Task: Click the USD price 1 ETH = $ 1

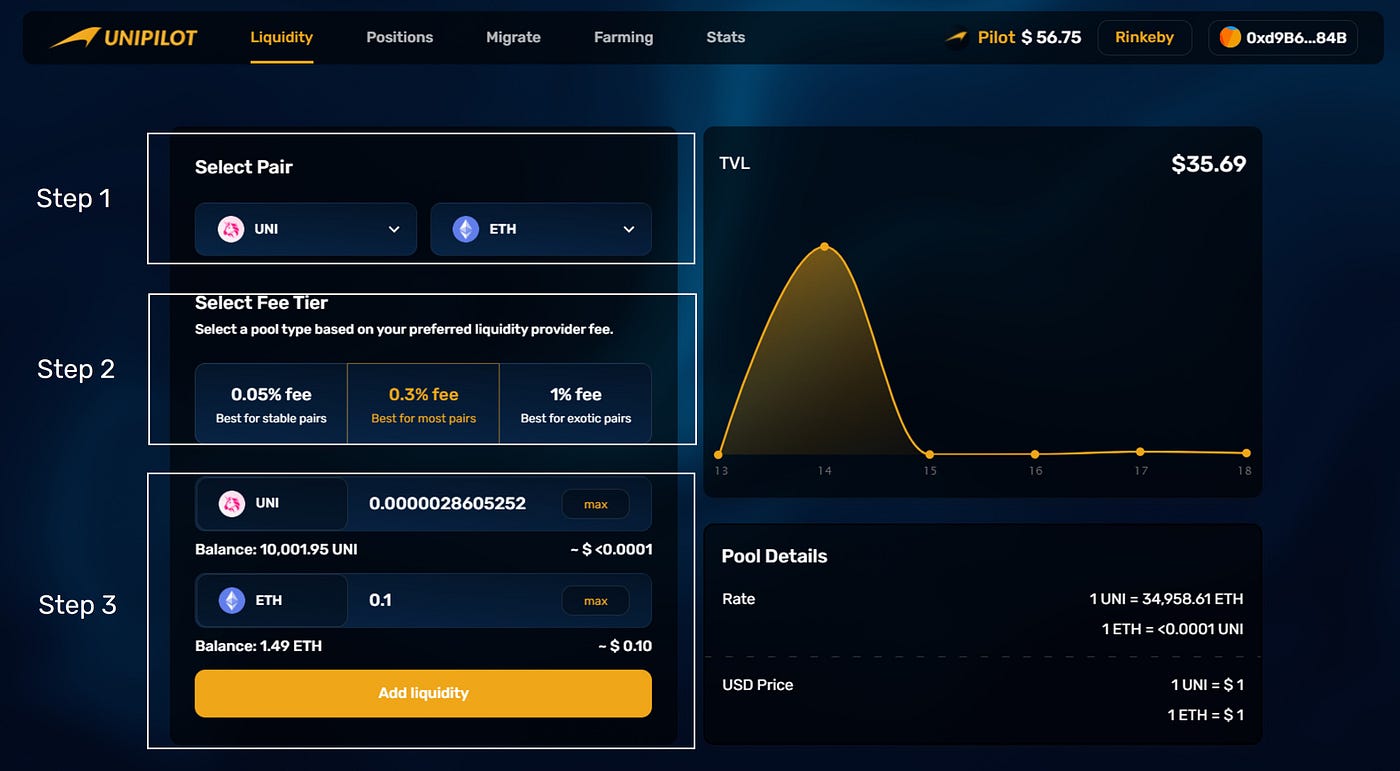Action: [1206, 715]
